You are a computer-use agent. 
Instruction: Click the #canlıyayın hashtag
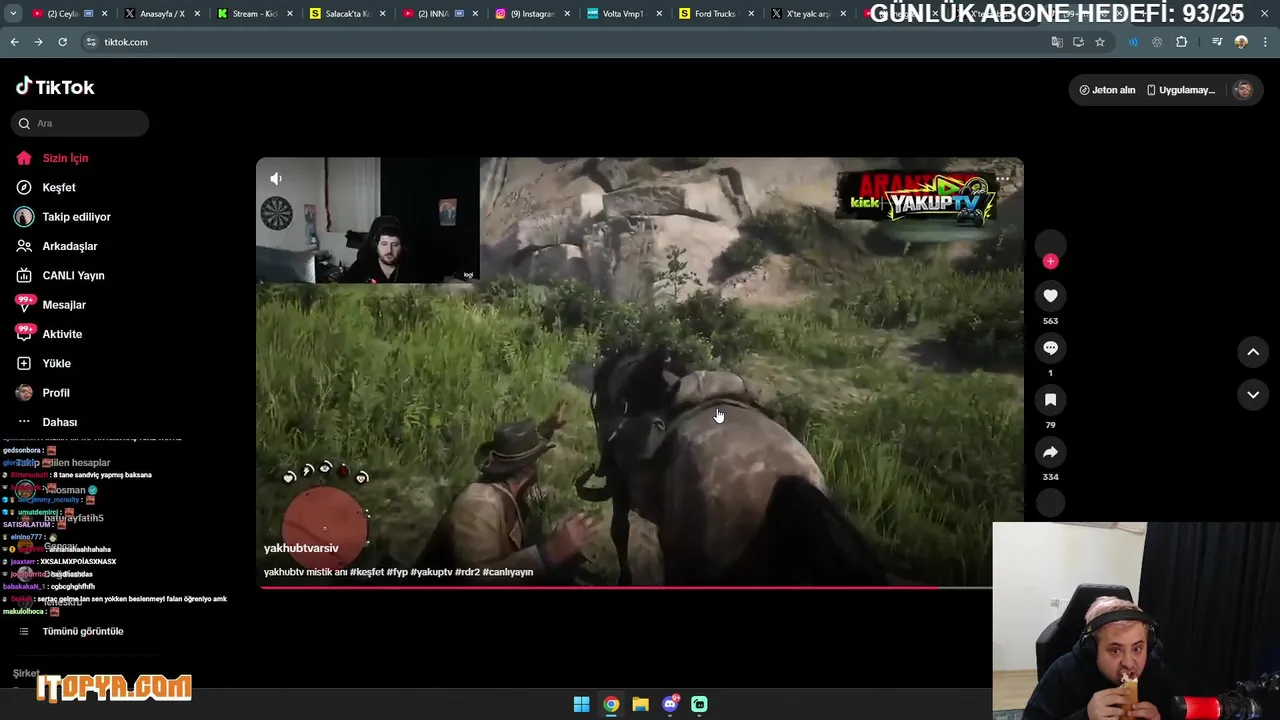tap(508, 572)
